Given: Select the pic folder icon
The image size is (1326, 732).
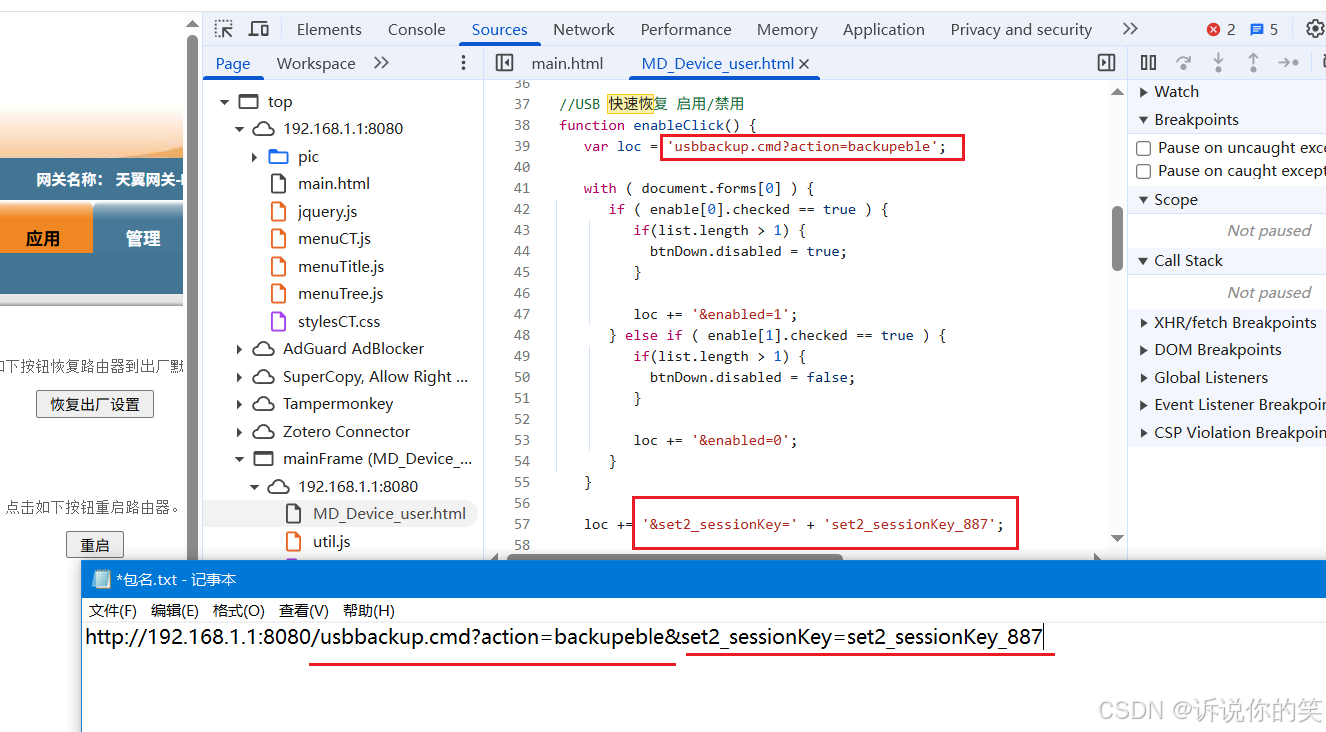Looking at the screenshot, I should (279, 156).
